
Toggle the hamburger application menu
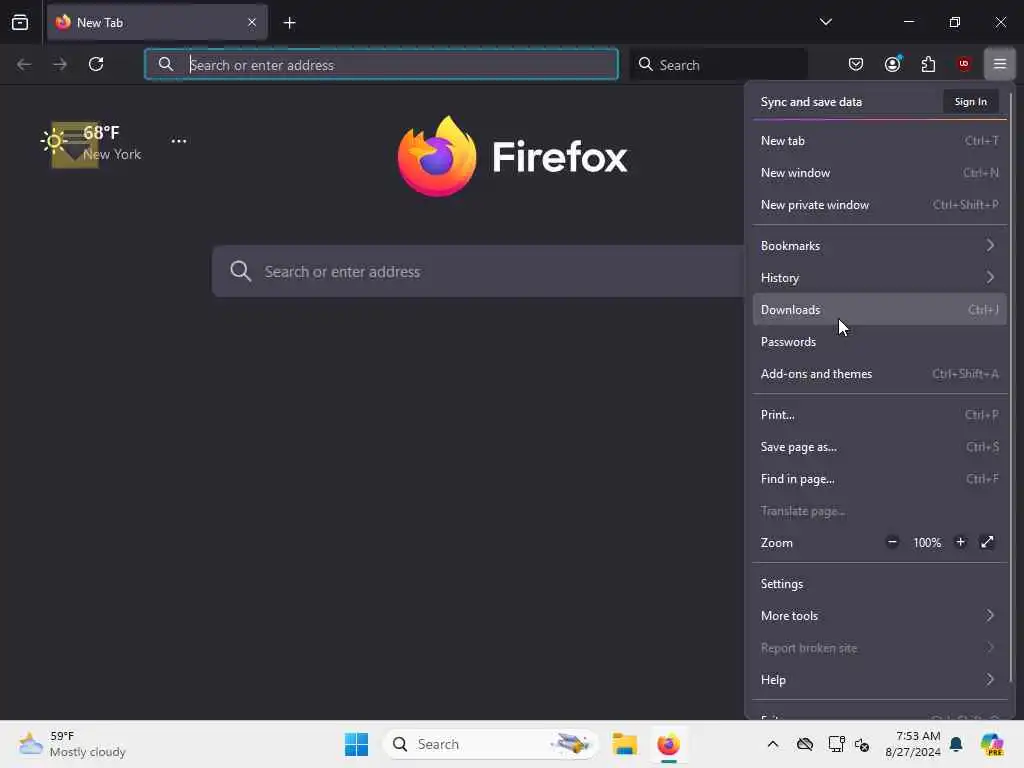[x=1000, y=64]
